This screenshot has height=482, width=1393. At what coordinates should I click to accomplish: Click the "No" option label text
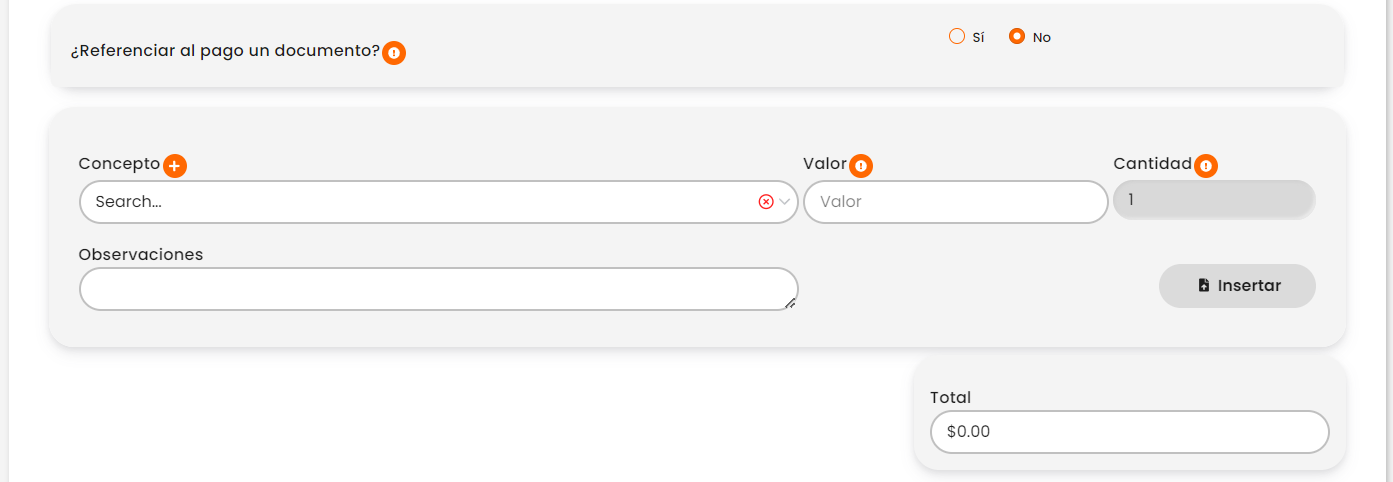[x=1042, y=38]
